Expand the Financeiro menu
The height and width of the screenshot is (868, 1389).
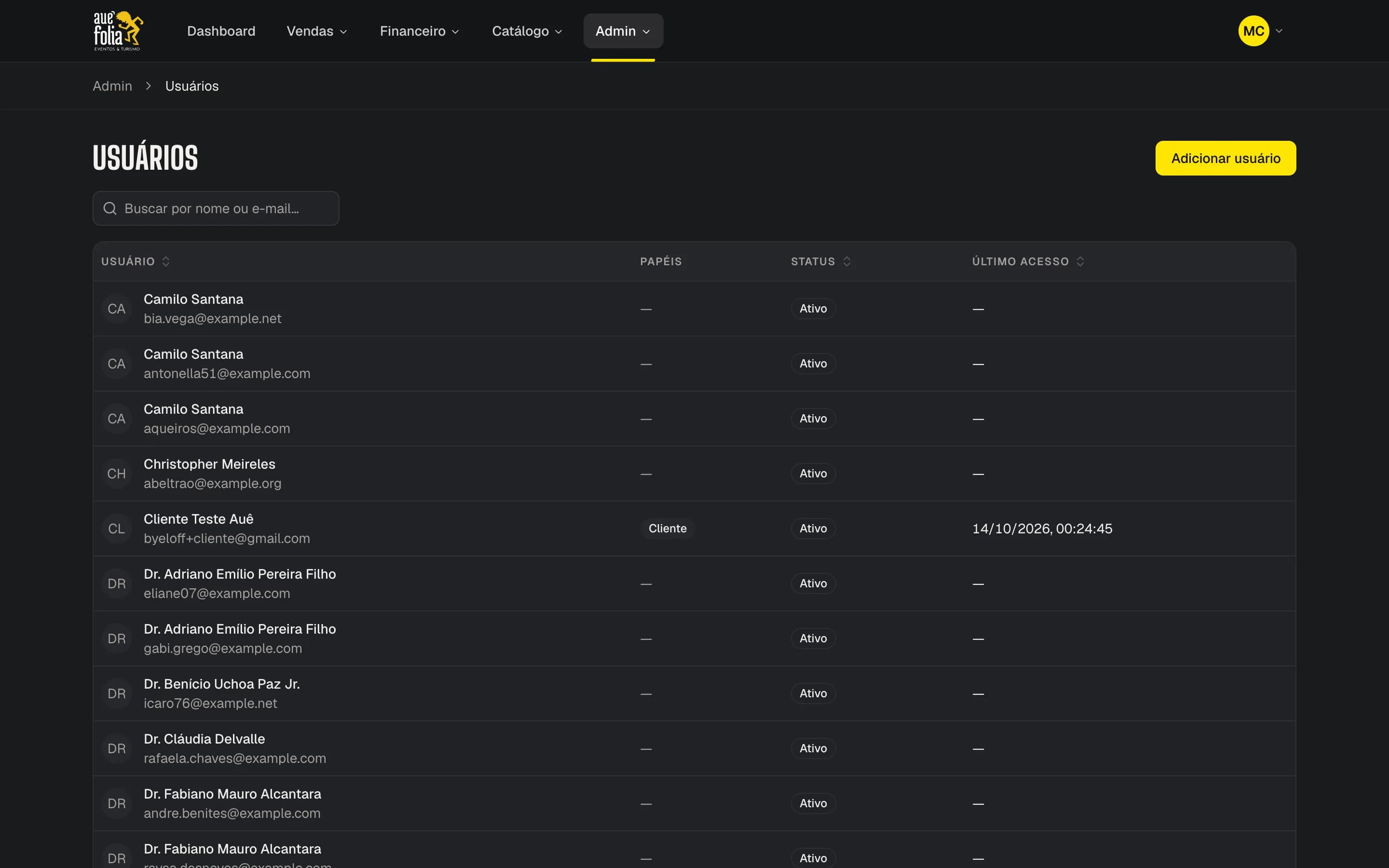coord(420,31)
